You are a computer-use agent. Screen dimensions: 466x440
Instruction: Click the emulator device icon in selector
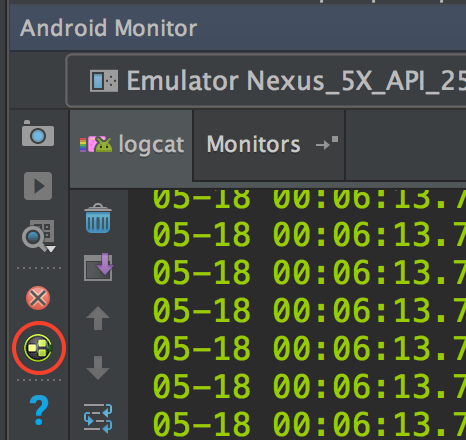click(x=104, y=81)
